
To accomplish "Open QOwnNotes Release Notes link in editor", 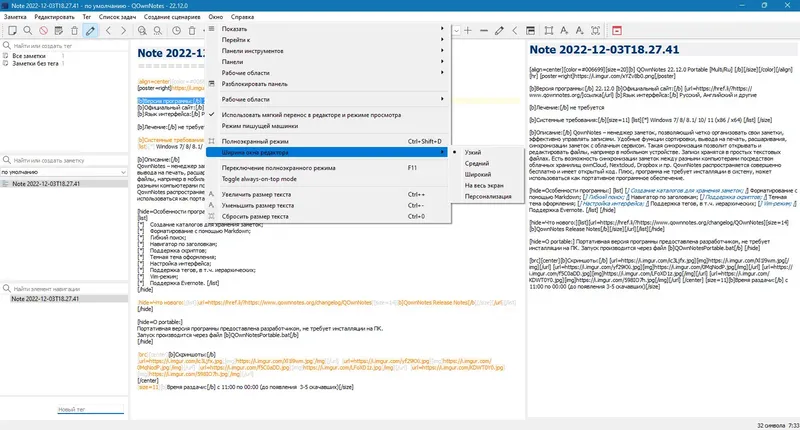I will click(x=438, y=302).
